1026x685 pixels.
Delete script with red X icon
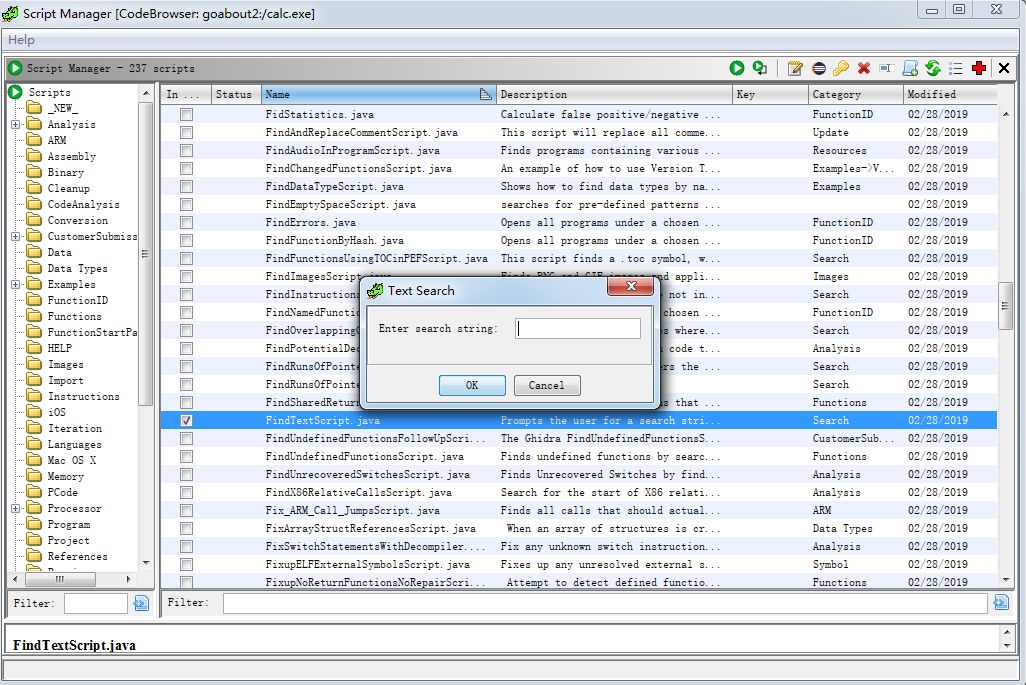pyautogui.click(x=864, y=68)
